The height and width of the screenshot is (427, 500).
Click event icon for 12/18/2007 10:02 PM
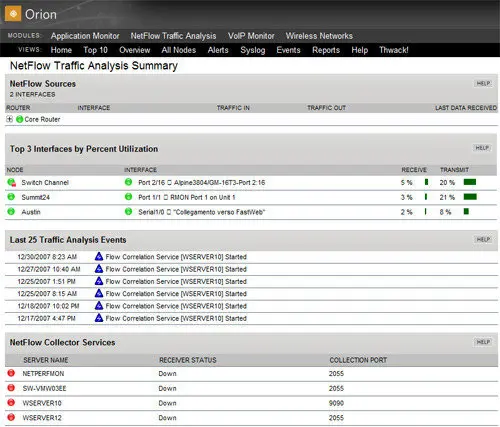coord(99,305)
